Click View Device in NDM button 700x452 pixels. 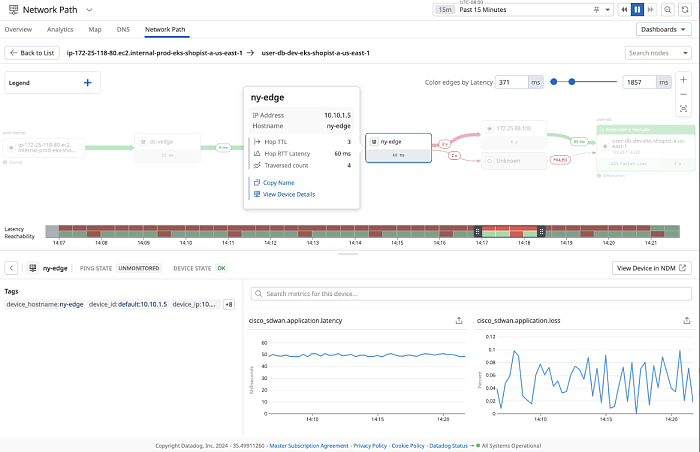coord(651,268)
